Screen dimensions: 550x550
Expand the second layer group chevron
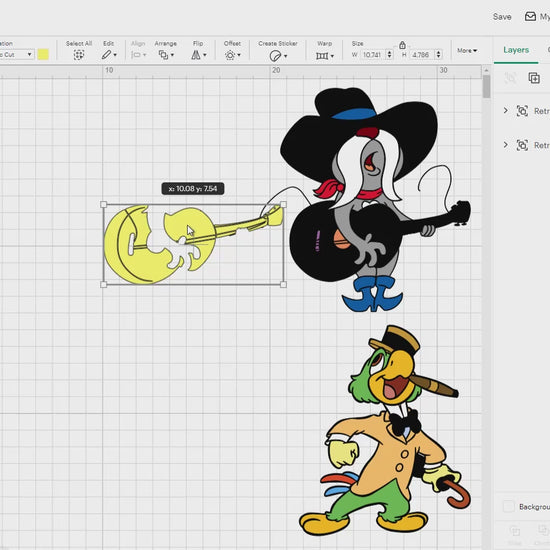[x=505, y=145]
